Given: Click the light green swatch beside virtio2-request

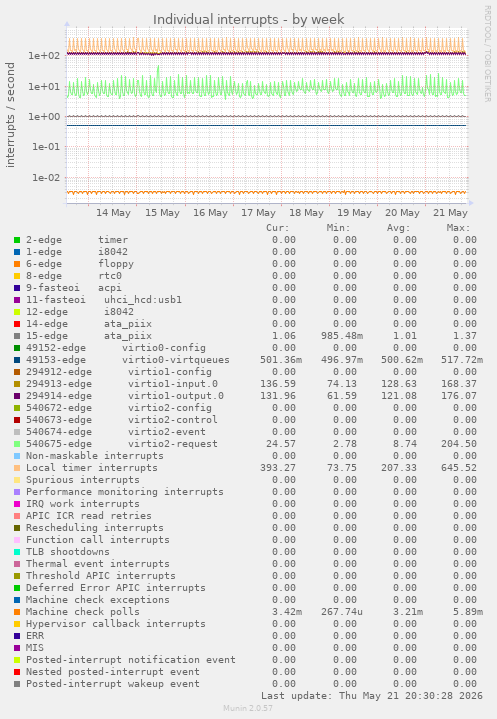Looking at the screenshot, I should (x=17, y=444).
